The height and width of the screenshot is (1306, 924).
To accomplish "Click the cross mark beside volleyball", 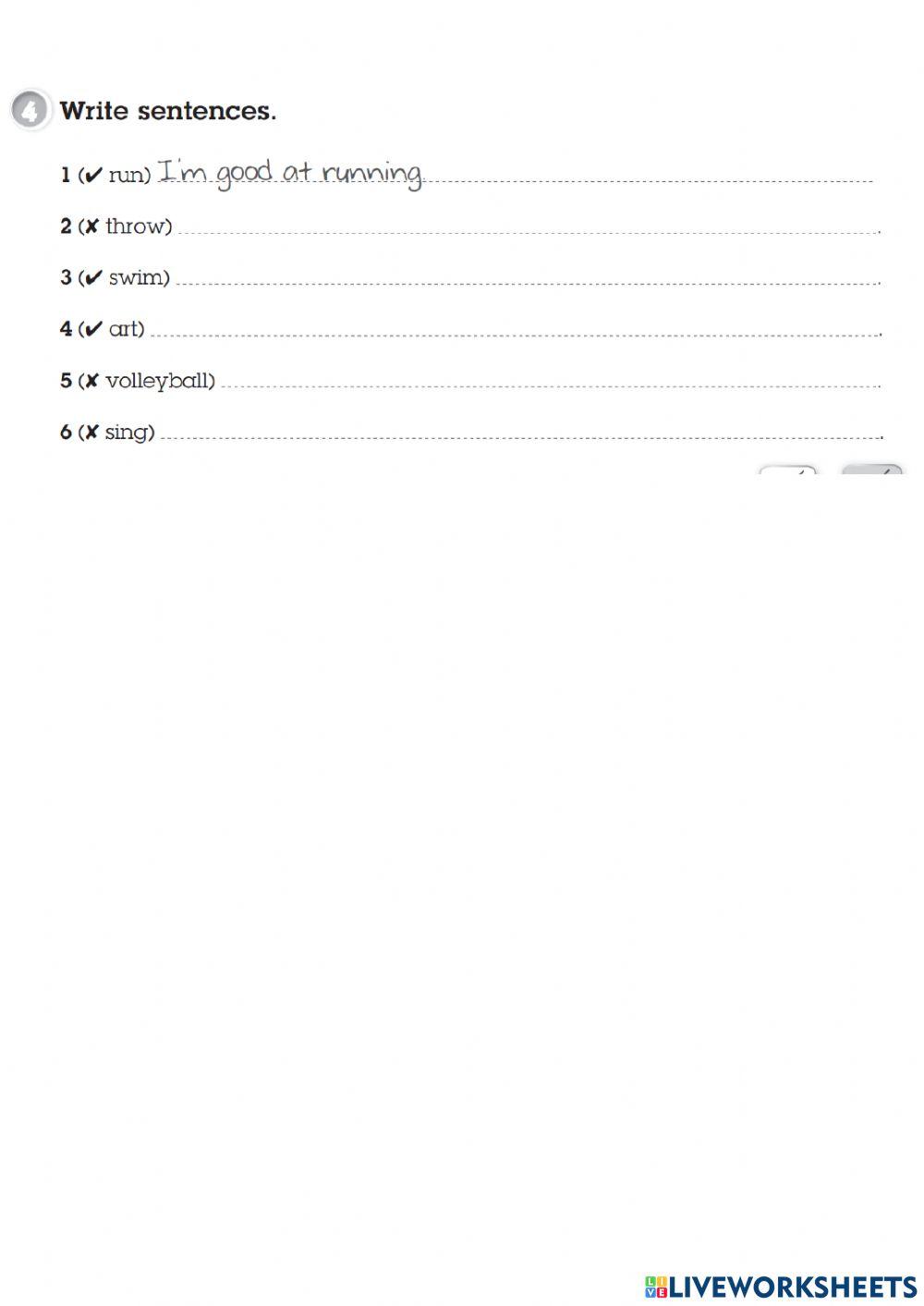I will 91,381.
